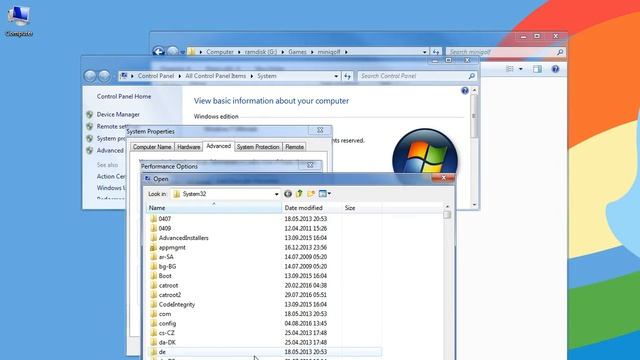Click the Search Control Panel field
Screen dimensions: 640x360
point(412,76)
